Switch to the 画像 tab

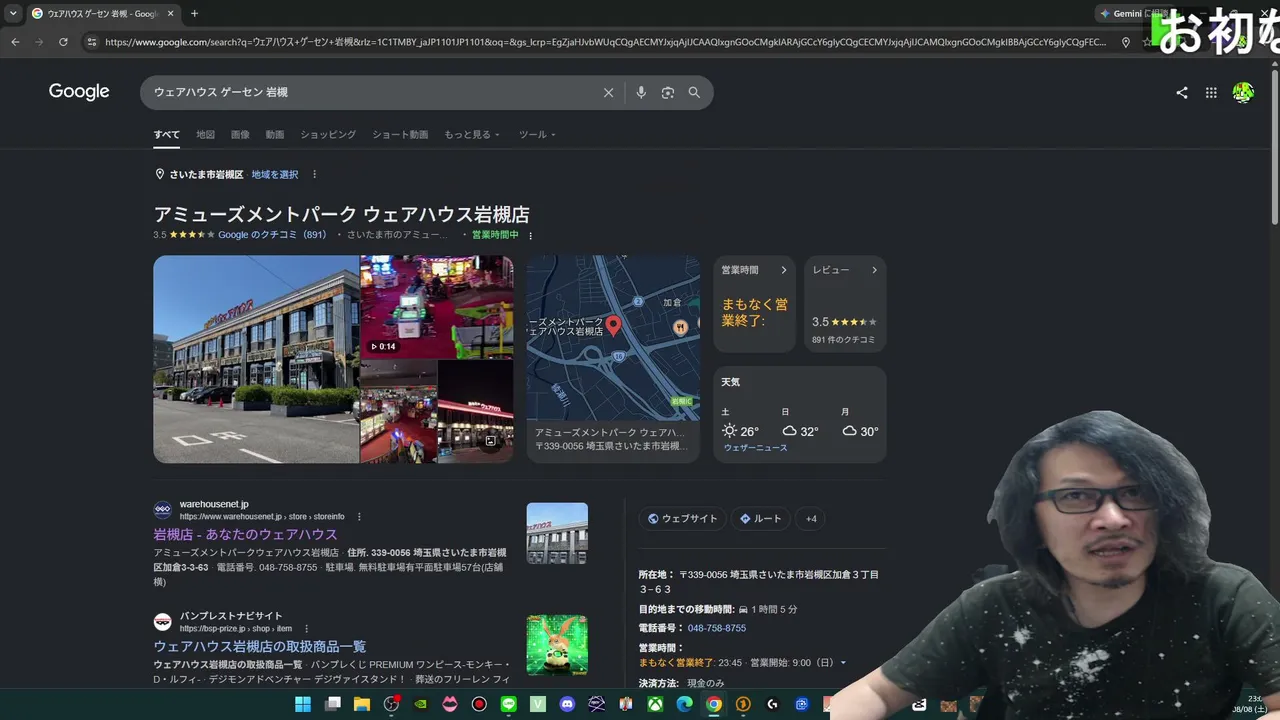[240, 135]
